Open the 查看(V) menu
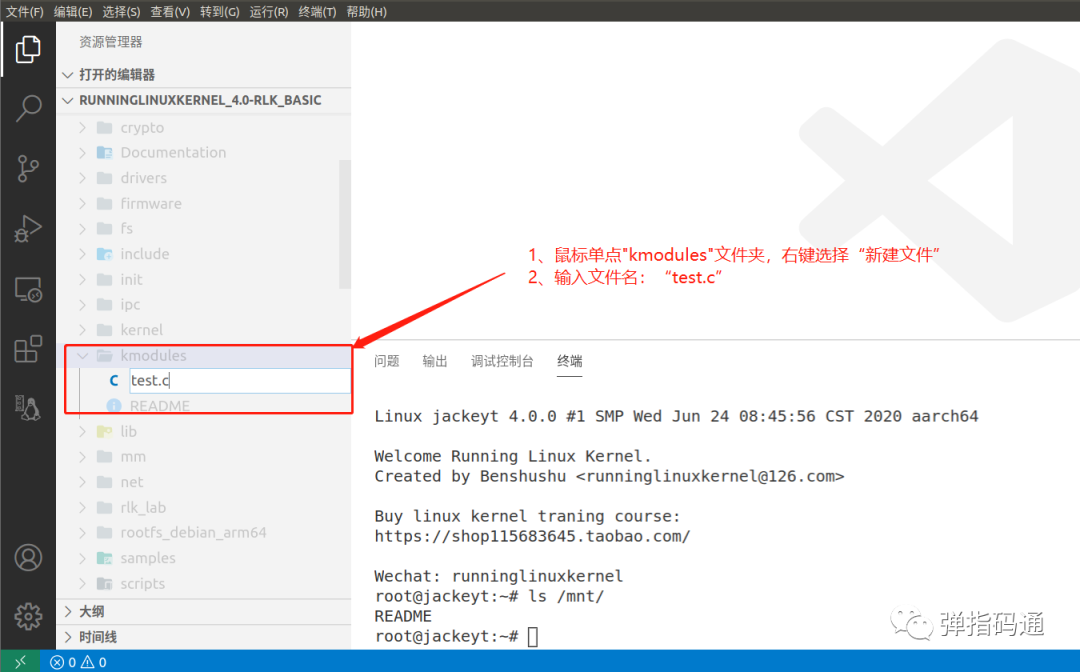Viewport: 1080px width, 672px height. [170, 12]
